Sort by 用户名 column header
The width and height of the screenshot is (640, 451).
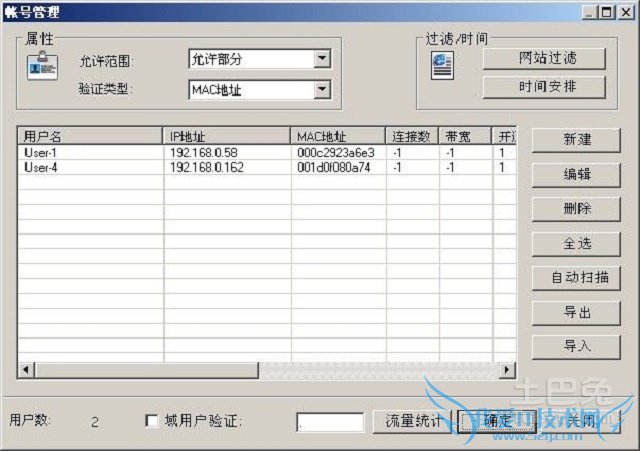pos(90,136)
